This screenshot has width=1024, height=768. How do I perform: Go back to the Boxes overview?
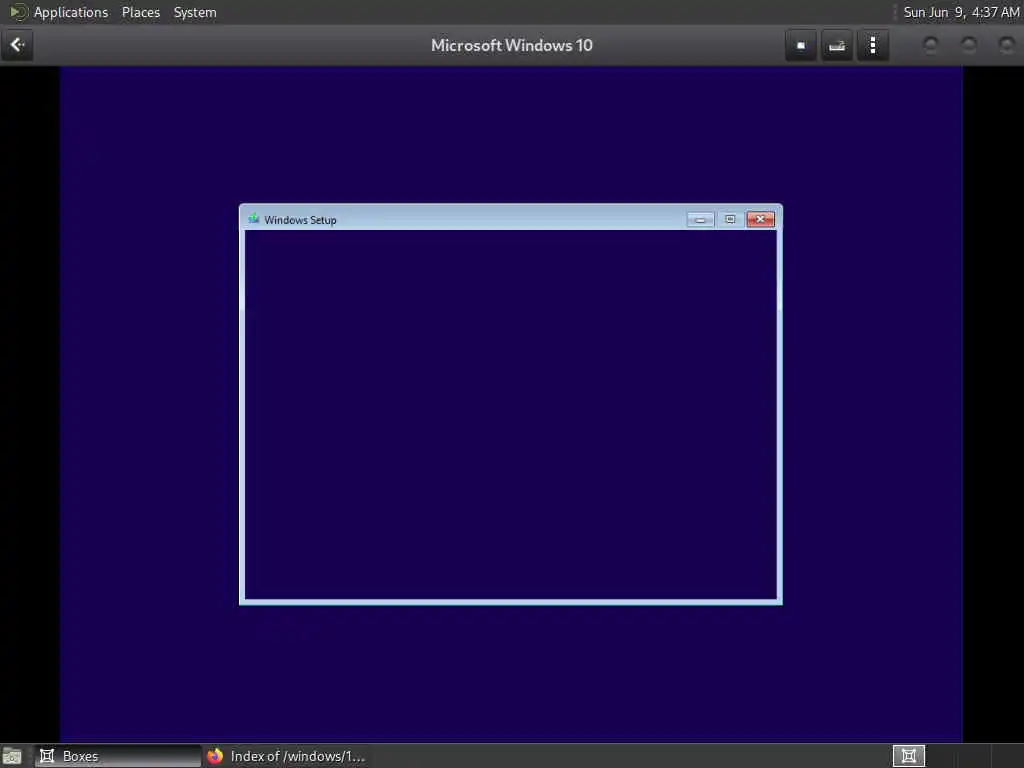click(x=17, y=45)
